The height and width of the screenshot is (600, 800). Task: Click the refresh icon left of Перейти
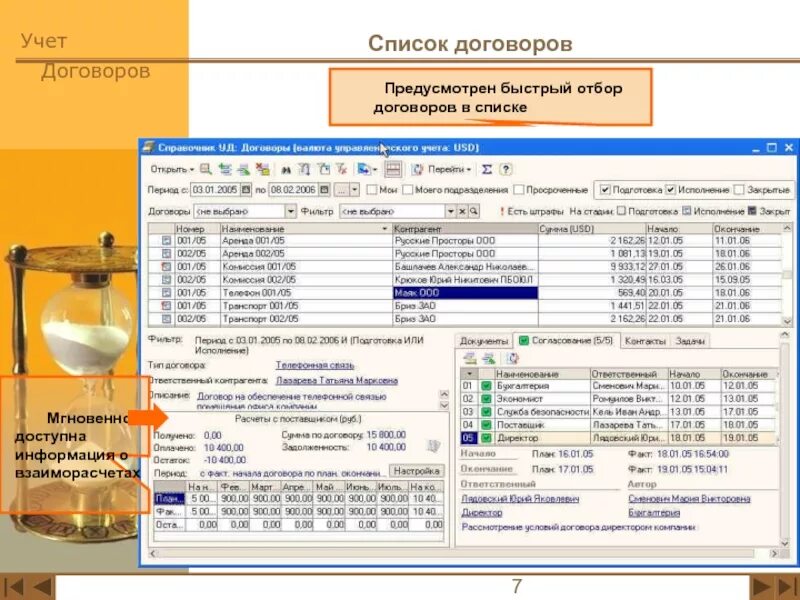tap(417, 169)
